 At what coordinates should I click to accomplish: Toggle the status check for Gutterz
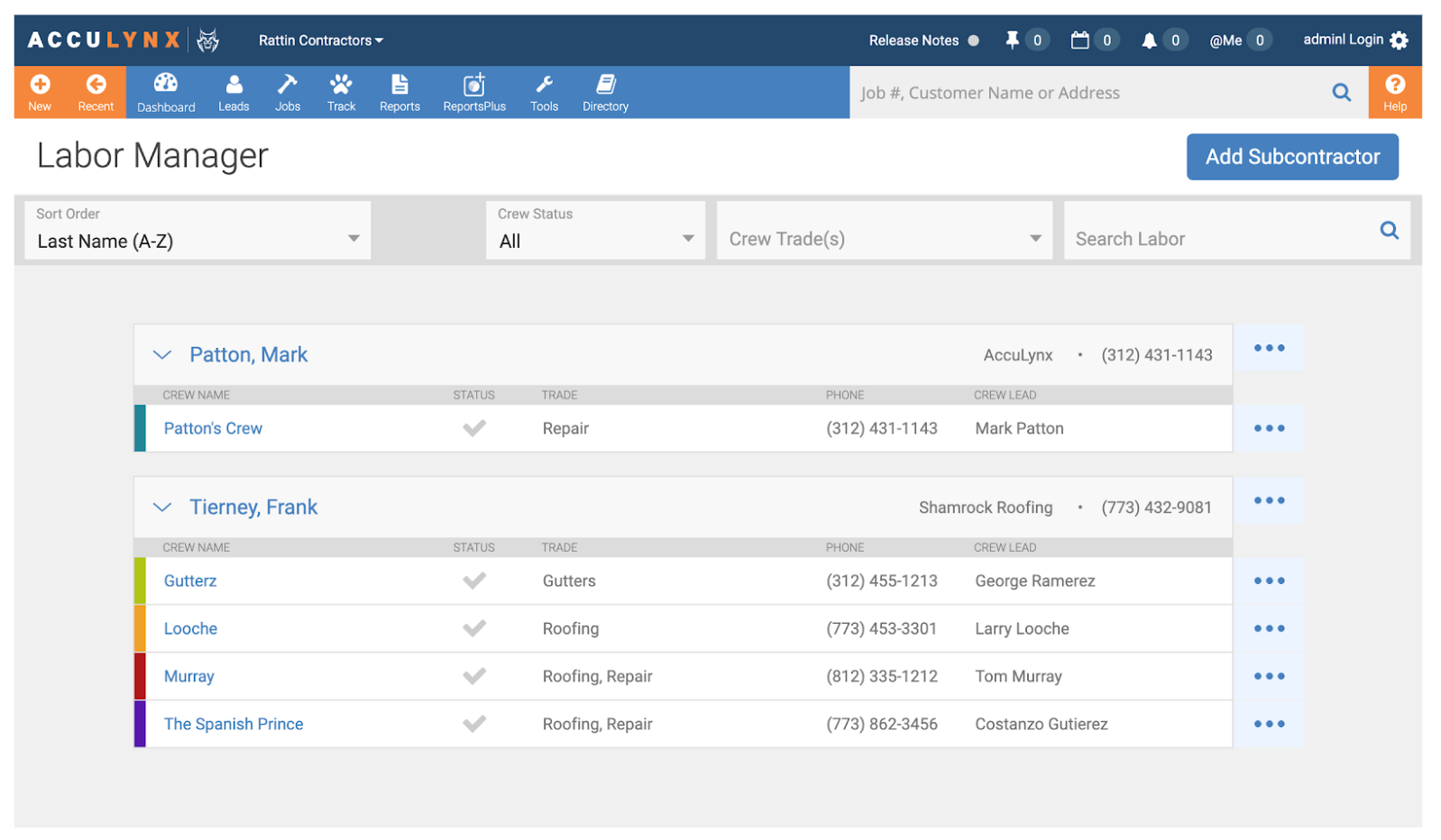(474, 580)
